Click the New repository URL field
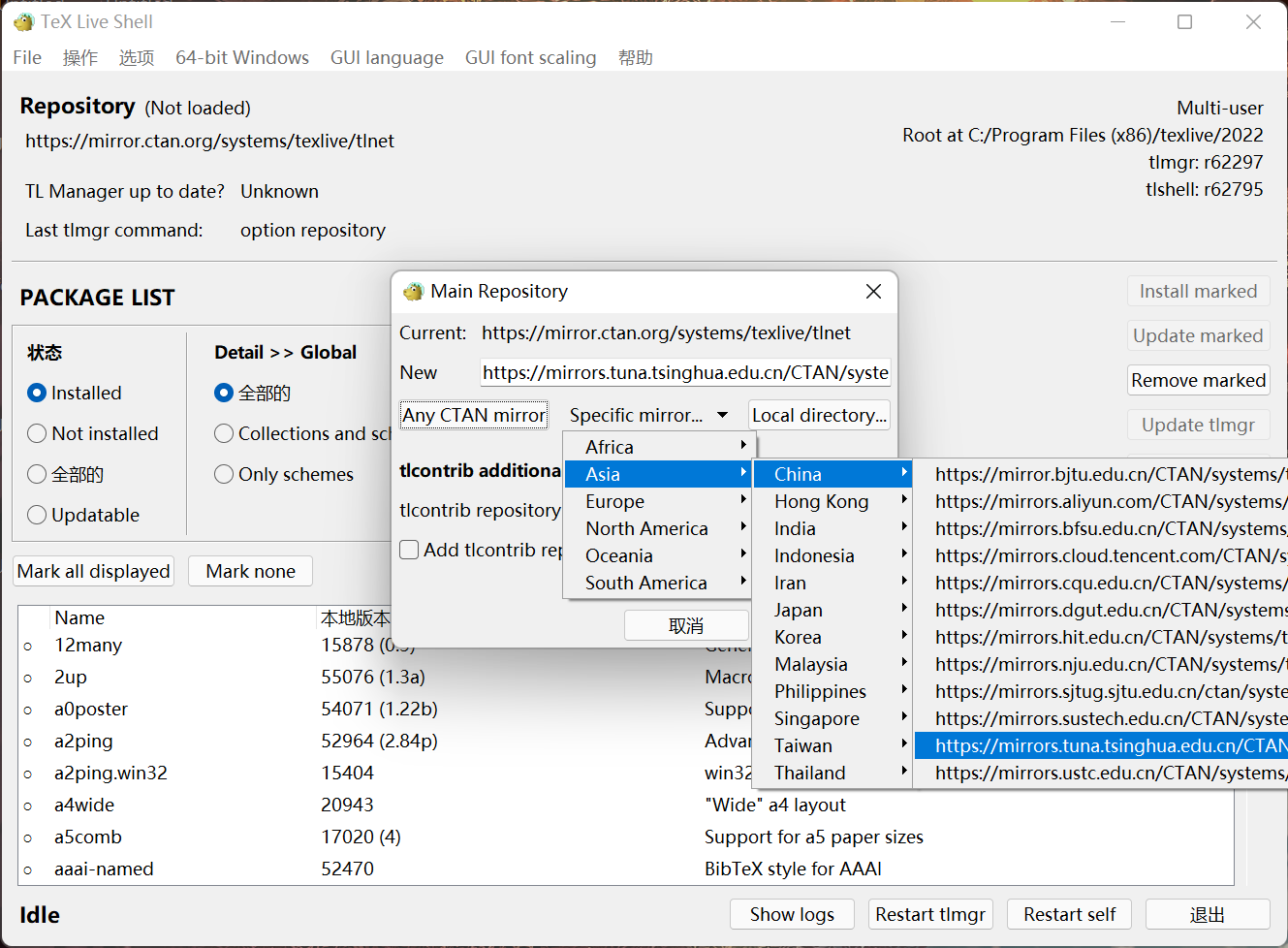This screenshot has width=1288, height=948. [x=685, y=372]
